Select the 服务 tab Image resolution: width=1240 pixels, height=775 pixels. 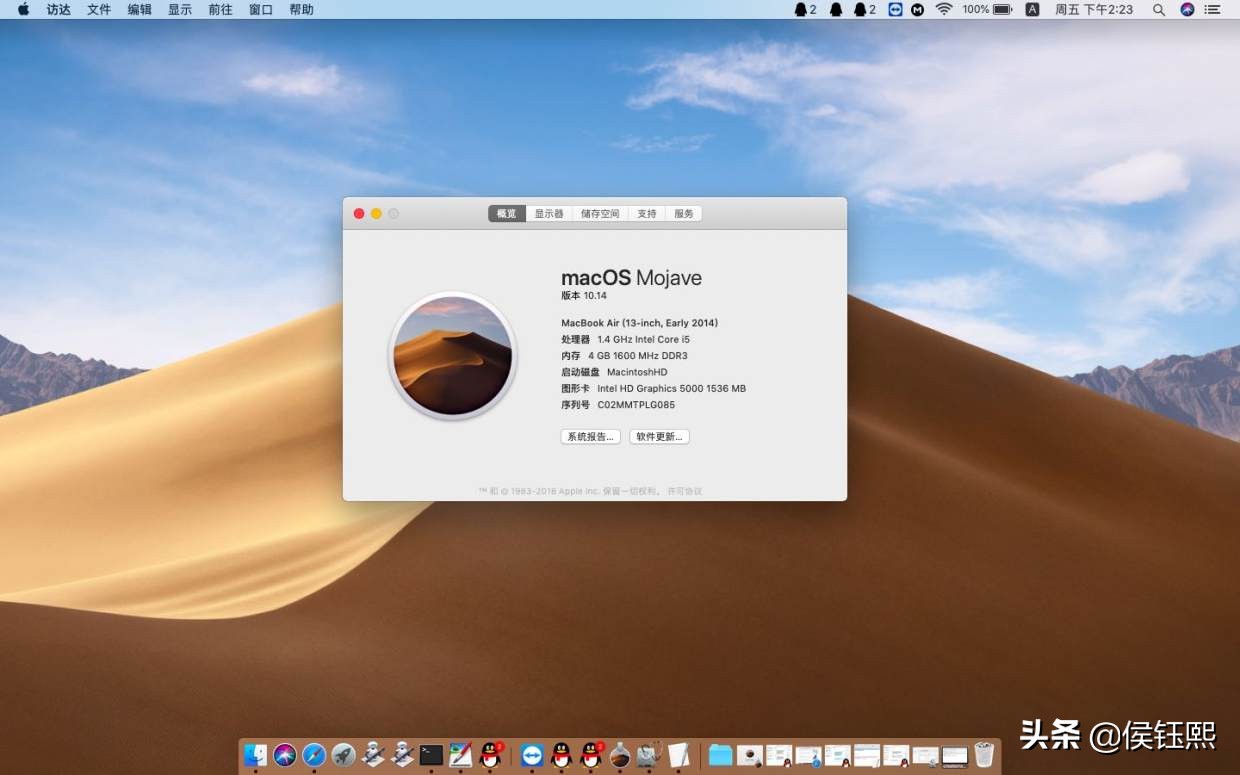683,213
